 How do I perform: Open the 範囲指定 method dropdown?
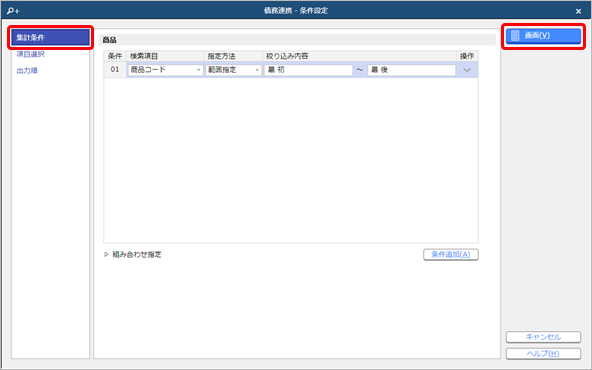point(233,70)
